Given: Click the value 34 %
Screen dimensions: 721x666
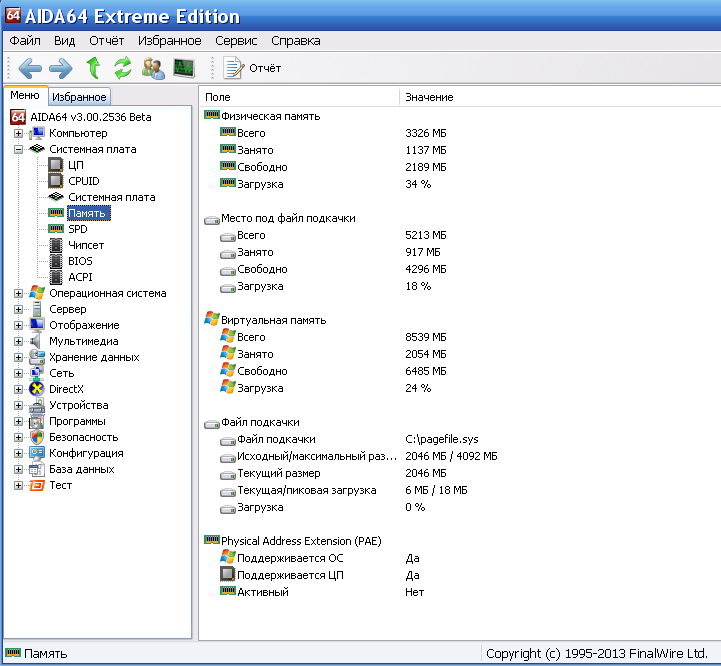Looking at the screenshot, I should (418, 184).
